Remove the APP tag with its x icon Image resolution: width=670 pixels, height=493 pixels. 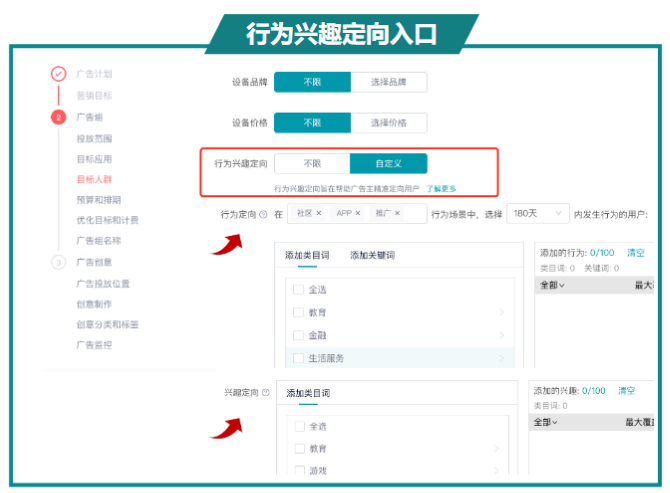pos(358,213)
